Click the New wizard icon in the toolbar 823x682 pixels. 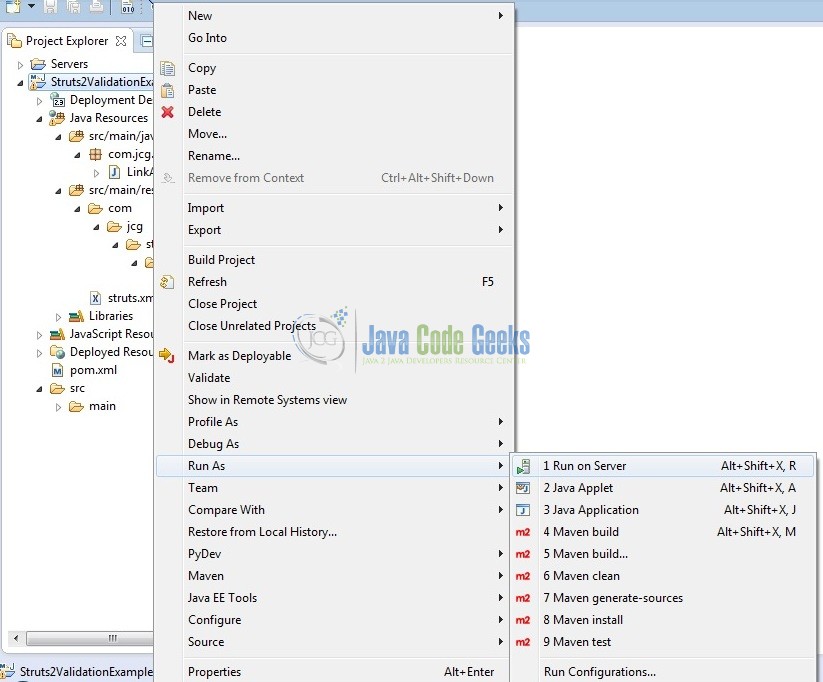[x=11, y=7]
